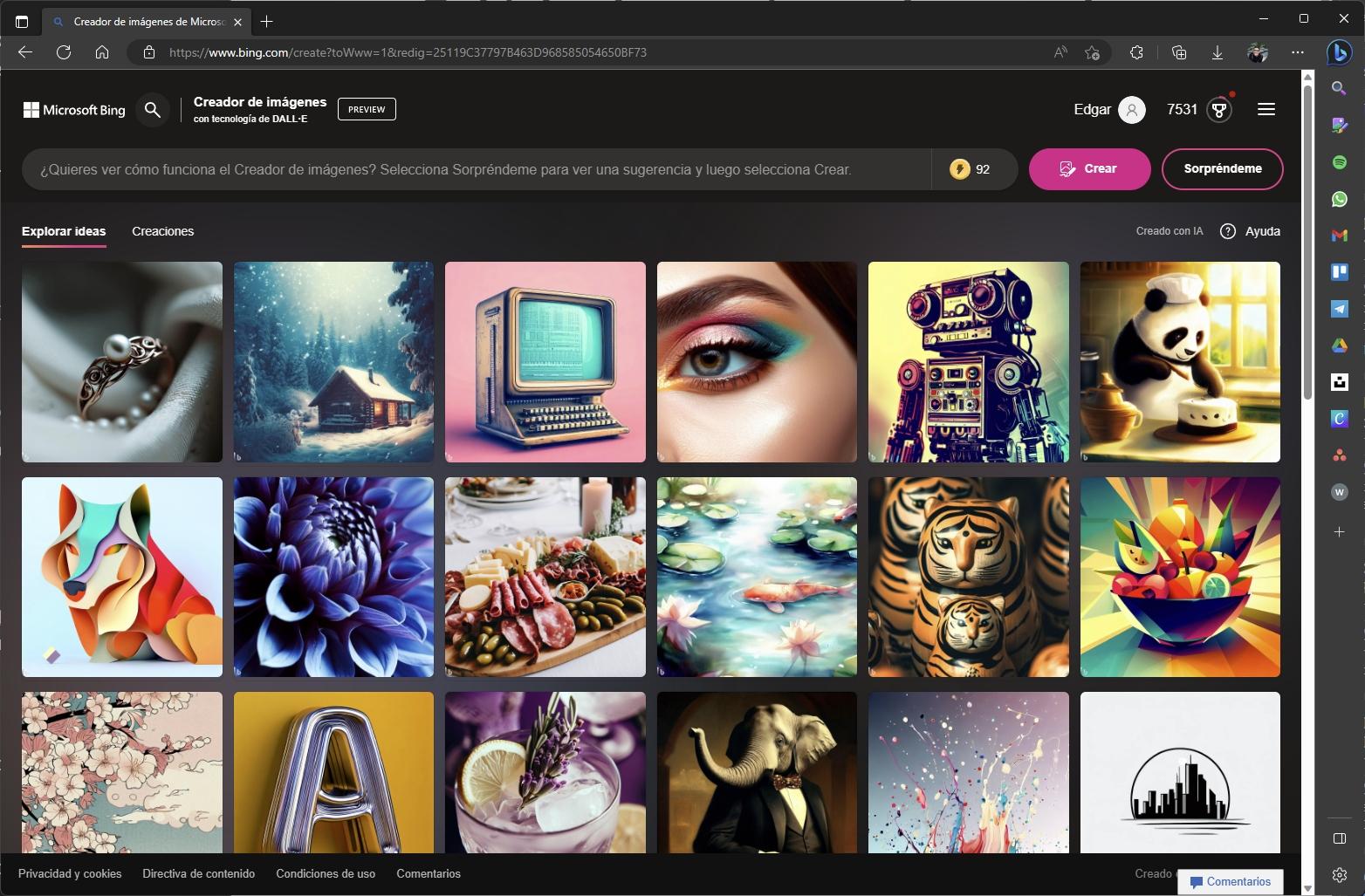Viewport: 1365px width, 896px height.
Task: Switch to the Creaciones tab
Action: coord(162,231)
